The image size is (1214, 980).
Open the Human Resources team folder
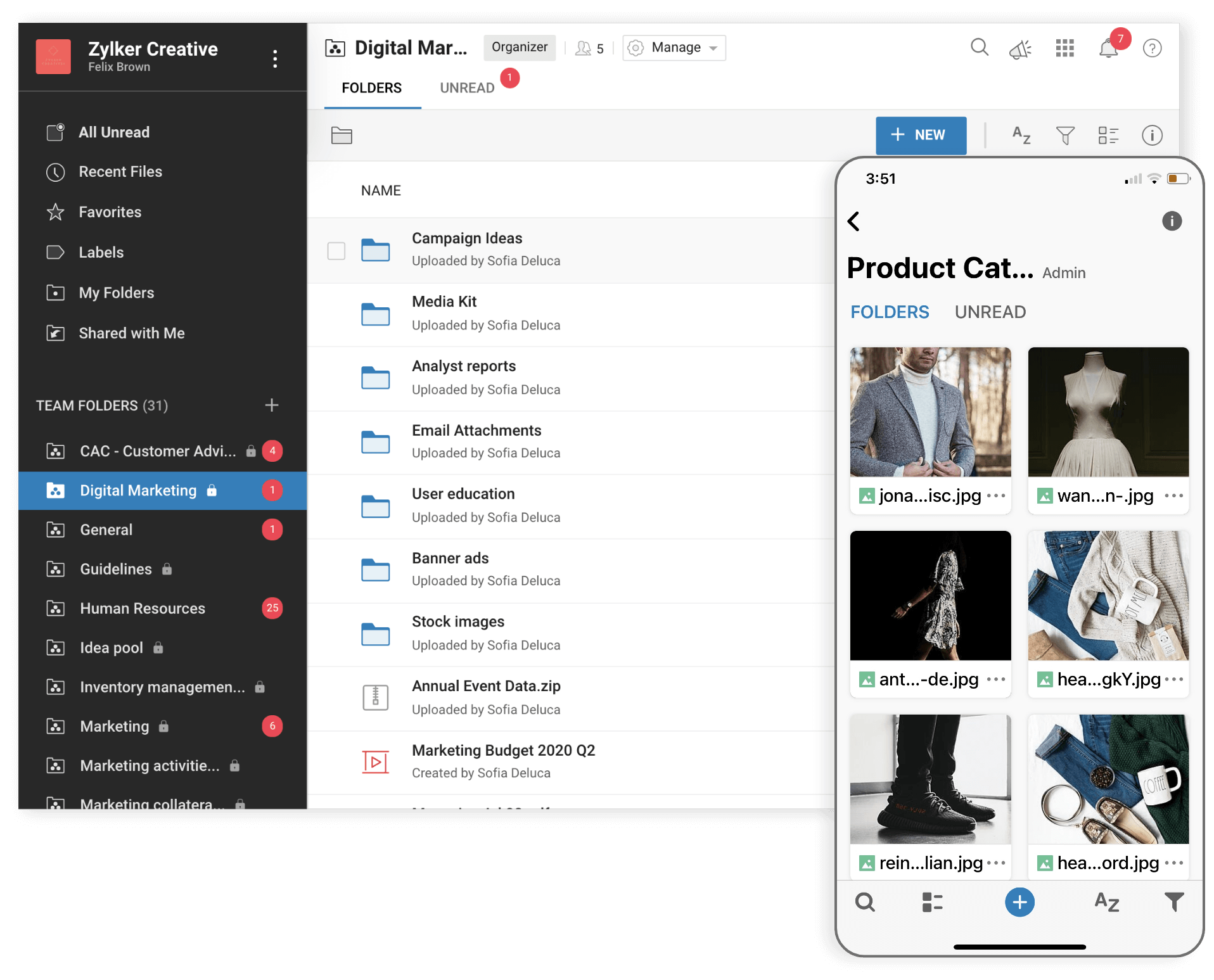coord(143,609)
